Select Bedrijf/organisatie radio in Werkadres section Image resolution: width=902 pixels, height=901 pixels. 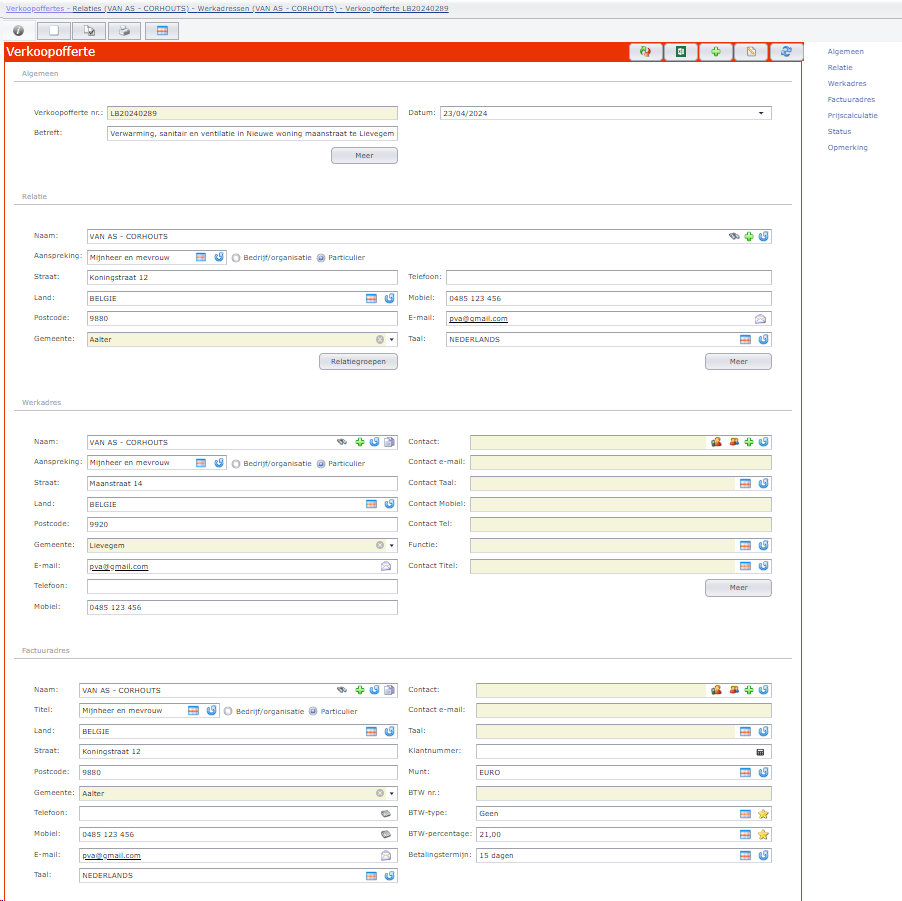pos(236,464)
